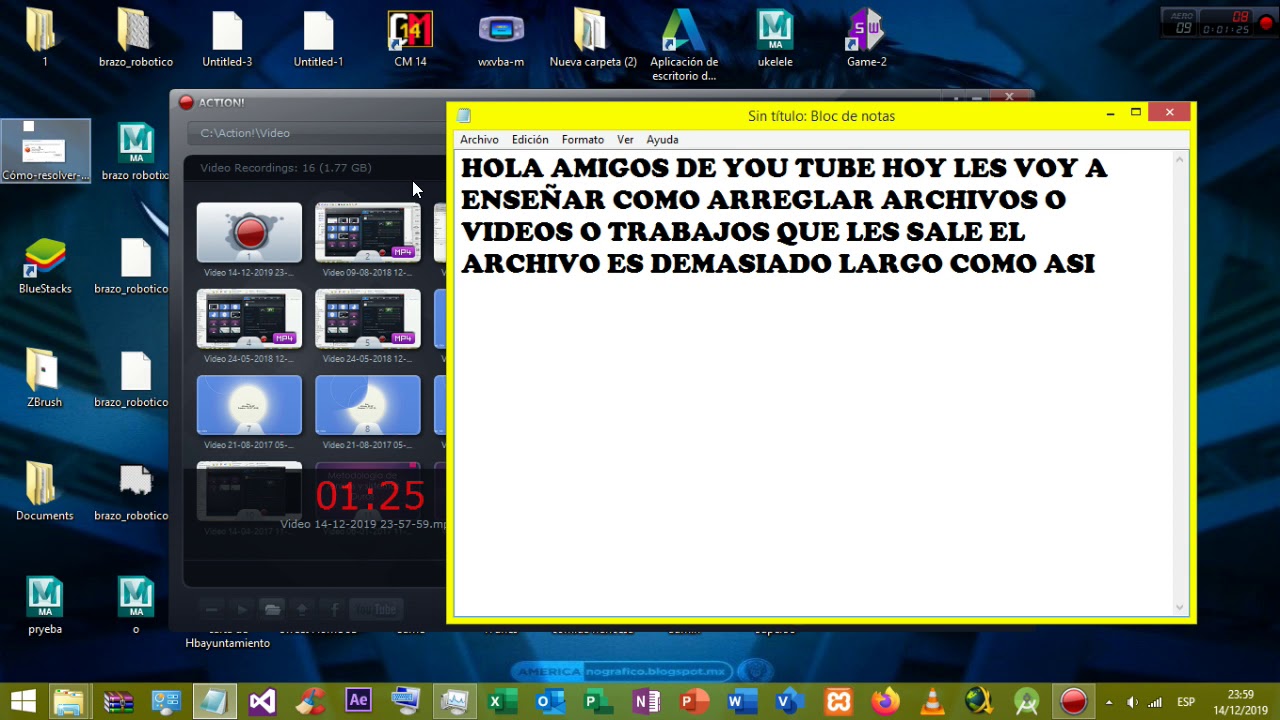Launch Game-2 desktop shortcut

tap(866, 39)
